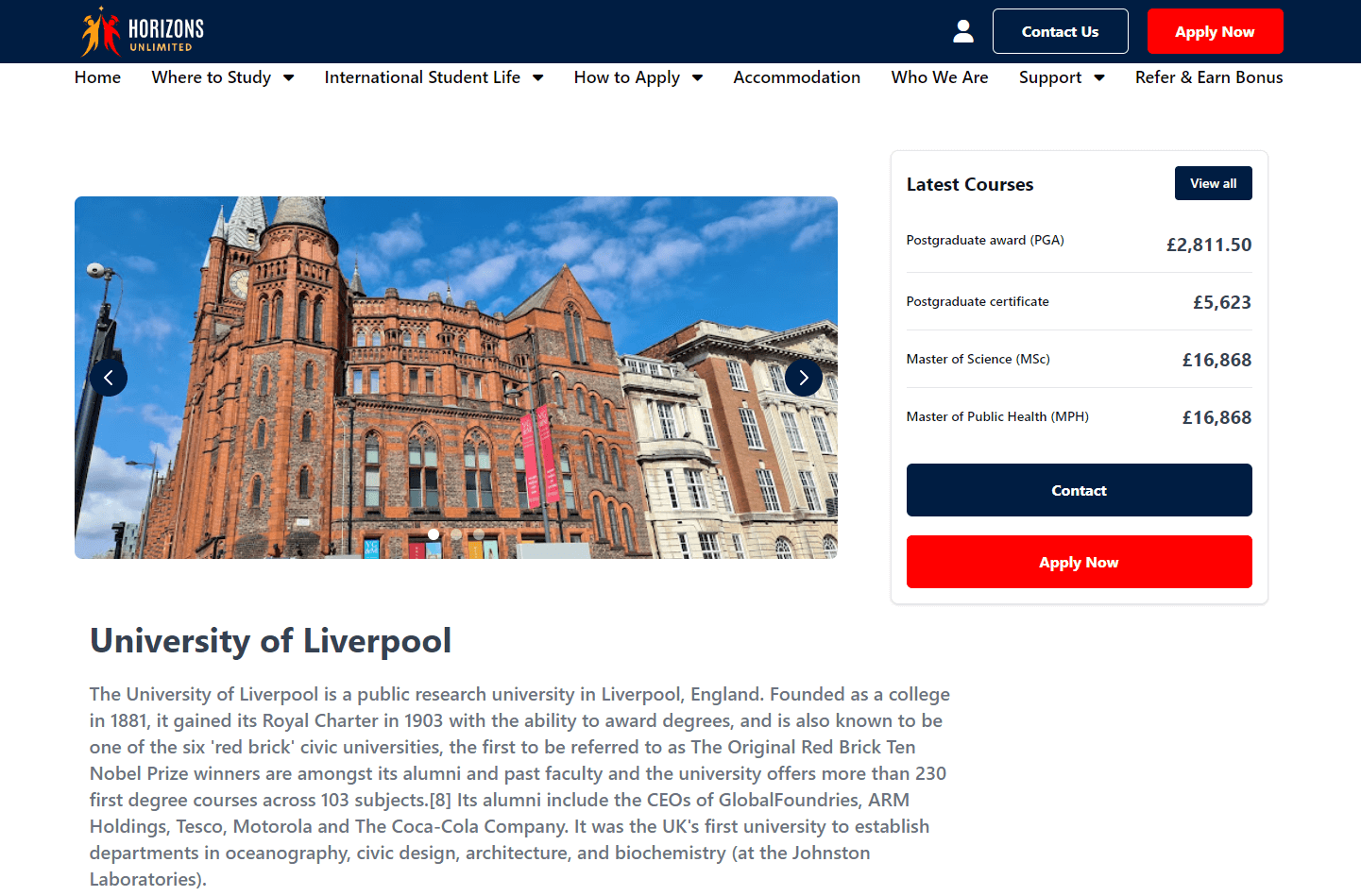The height and width of the screenshot is (896, 1361).
Task: Expand International Student Life menu
Action: (x=433, y=77)
